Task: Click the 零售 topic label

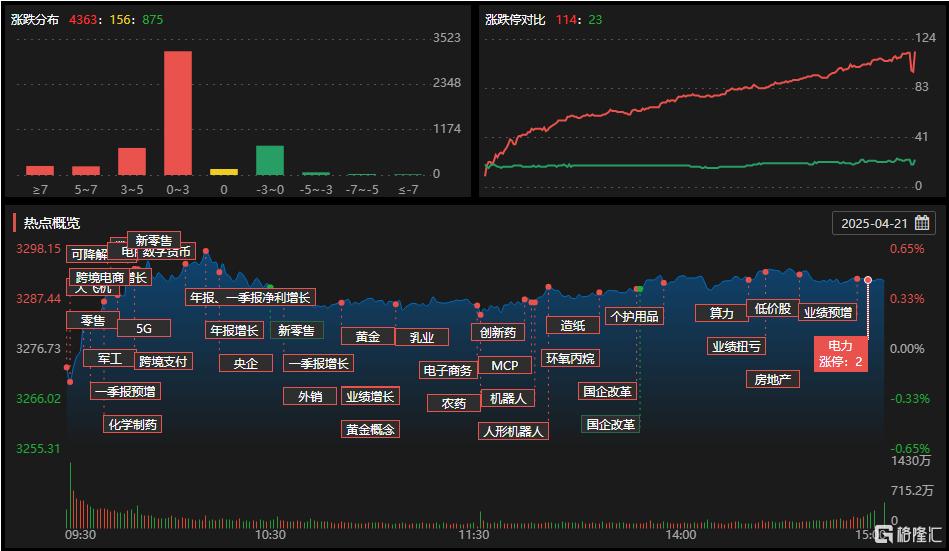Action: (x=93, y=320)
